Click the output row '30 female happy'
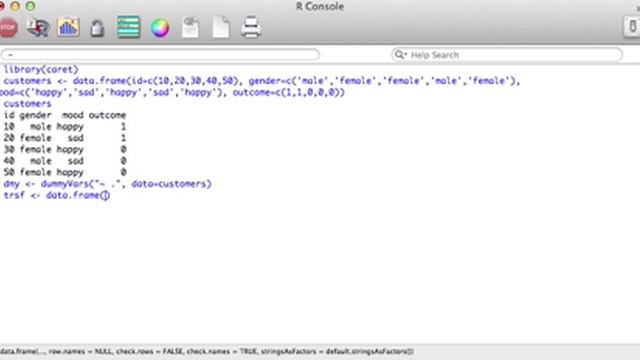The image size is (640, 360). click(65, 149)
